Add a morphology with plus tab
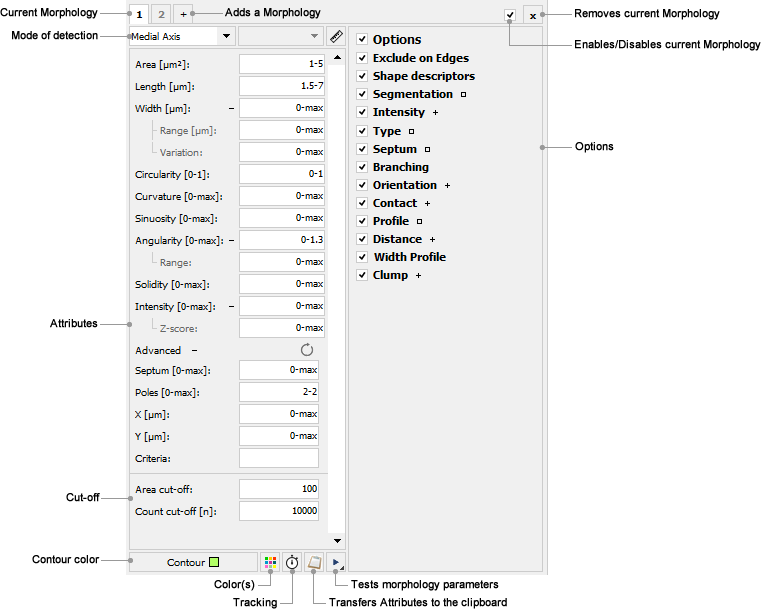This screenshot has height=609, width=761. point(183,15)
